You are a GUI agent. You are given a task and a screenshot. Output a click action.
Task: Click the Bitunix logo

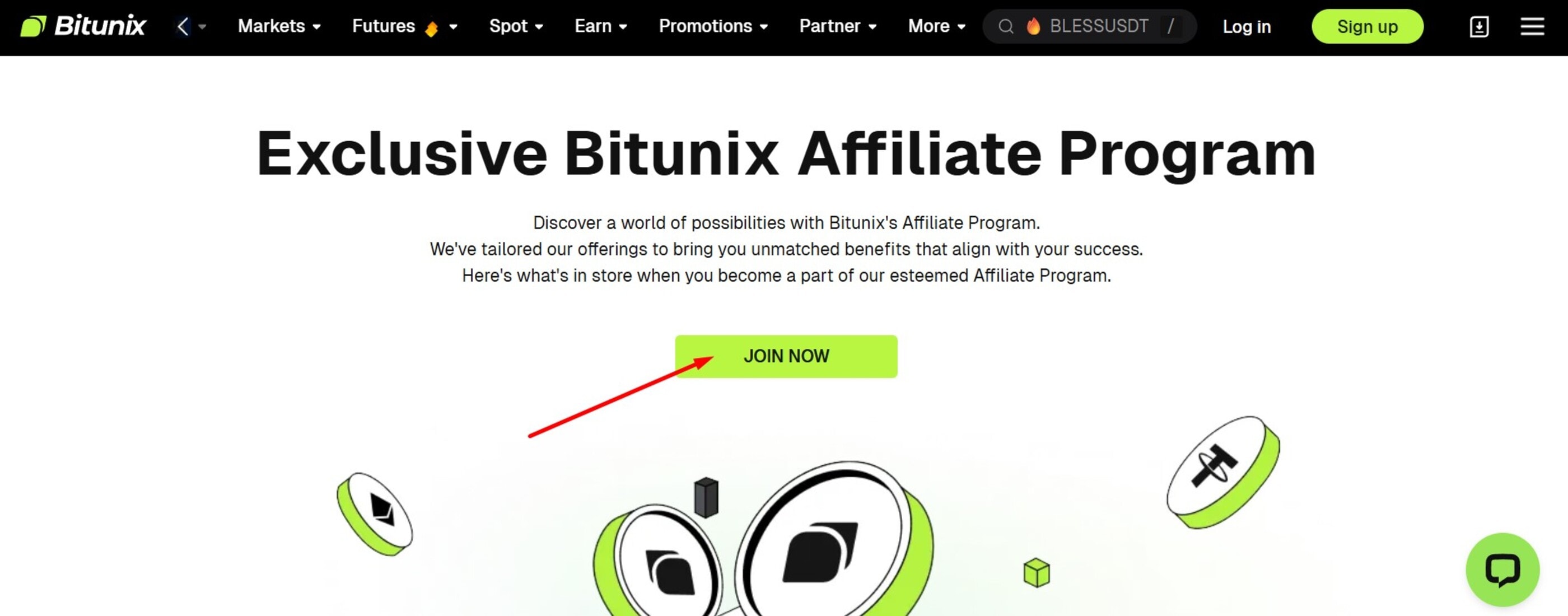83,26
